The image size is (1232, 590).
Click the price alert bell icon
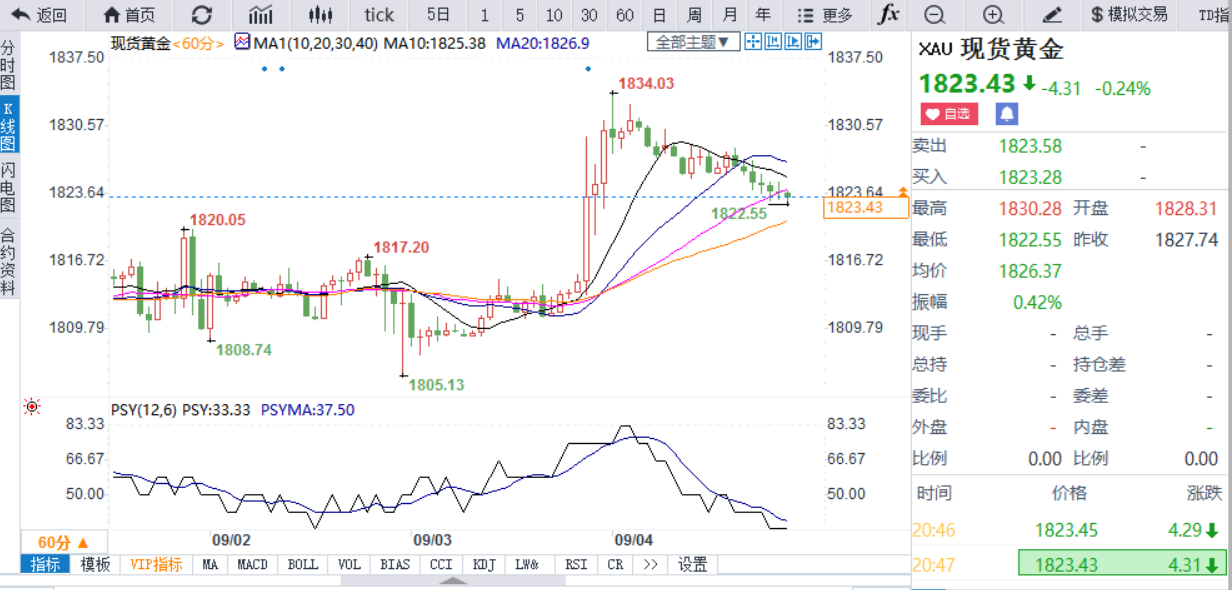[1006, 114]
